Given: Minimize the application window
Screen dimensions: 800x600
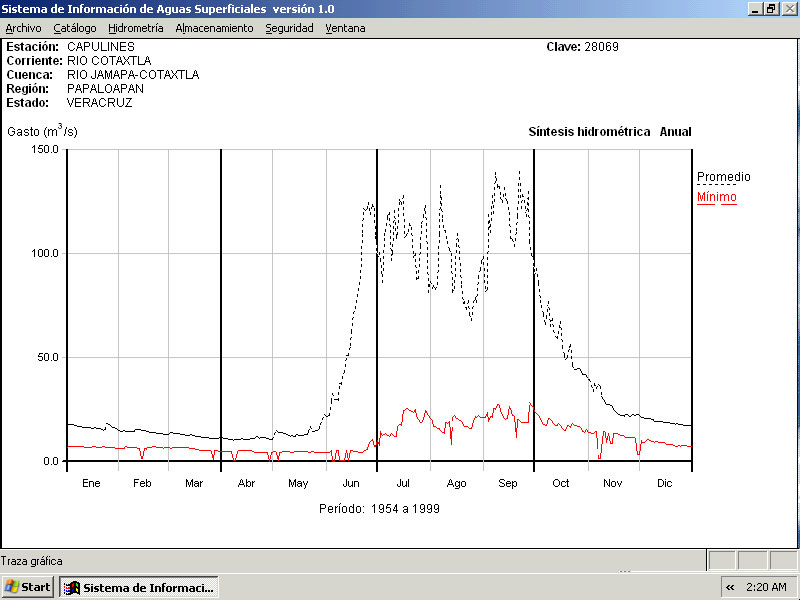Looking at the screenshot, I should coord(755,8).
